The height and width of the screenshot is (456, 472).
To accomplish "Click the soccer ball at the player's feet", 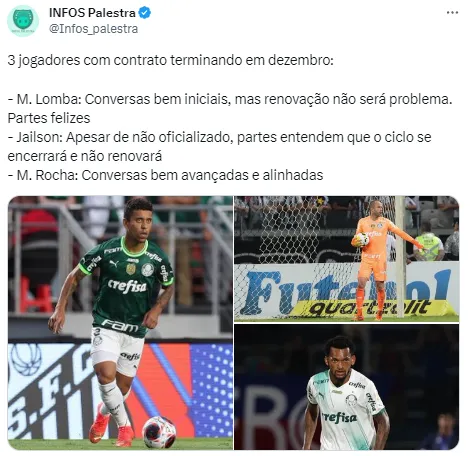I will [159, 432].
